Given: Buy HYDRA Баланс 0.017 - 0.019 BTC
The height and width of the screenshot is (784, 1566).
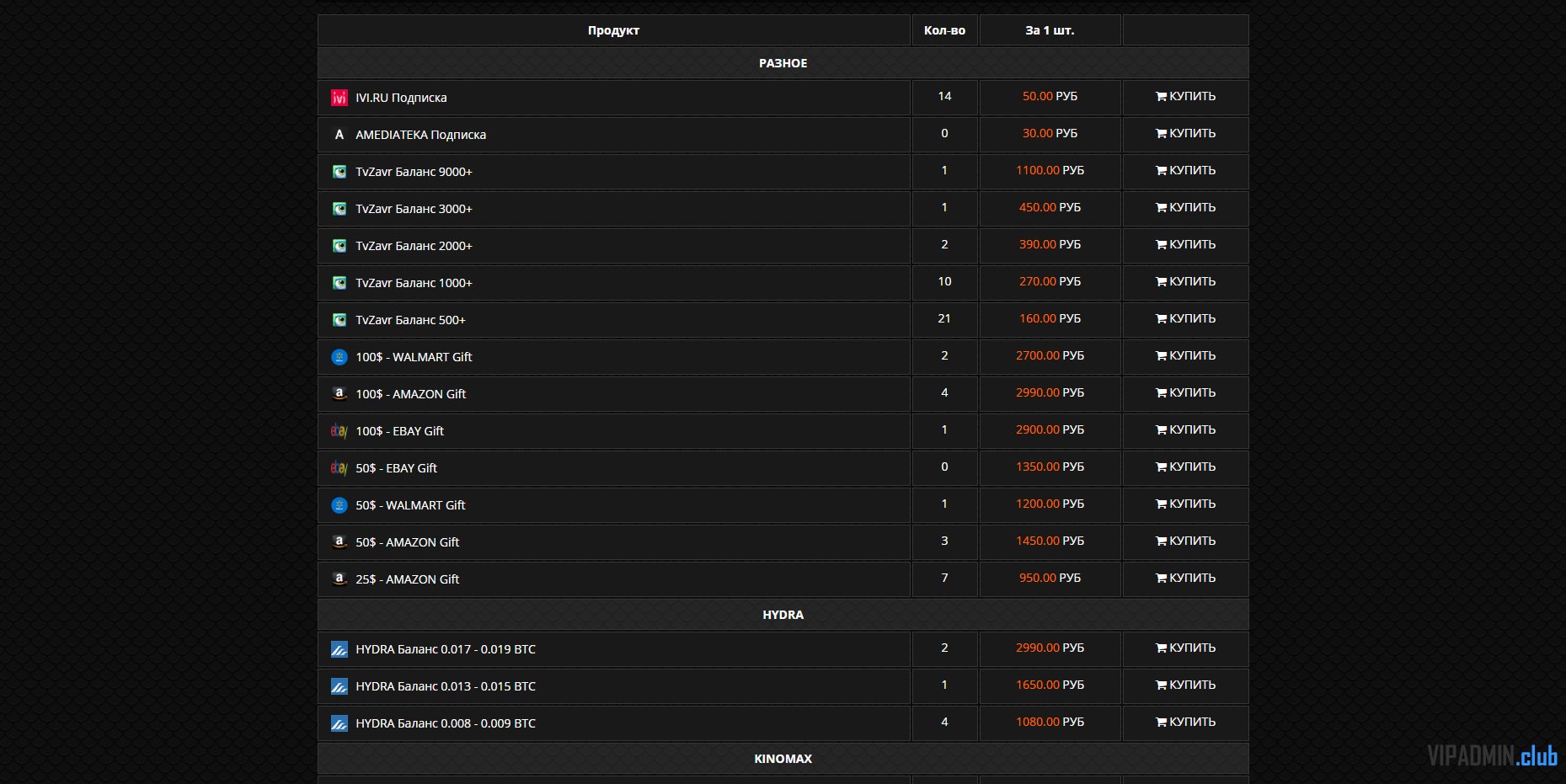Looking at the screenshot, I should (x=1185, y=648).
